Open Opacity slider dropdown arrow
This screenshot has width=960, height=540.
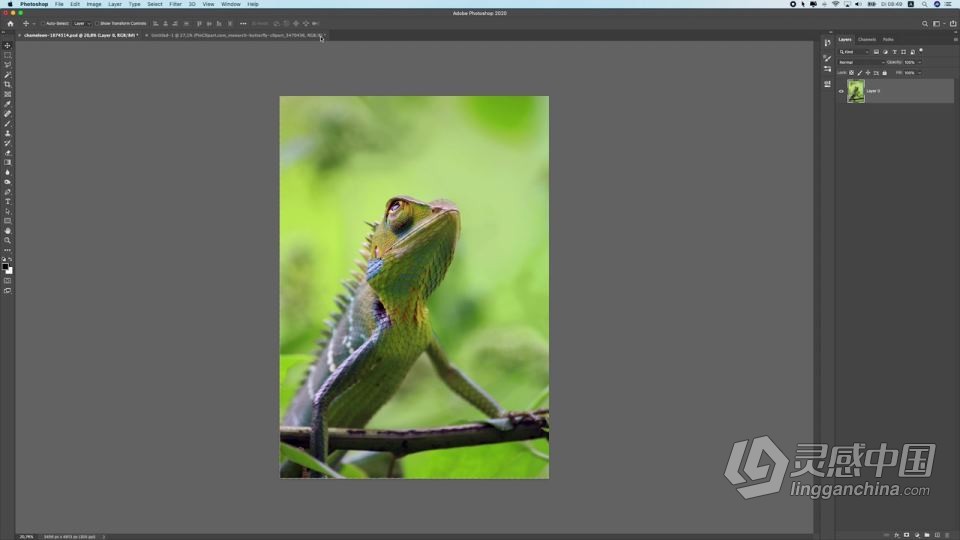pyautogui.click(x=920, y=62)
